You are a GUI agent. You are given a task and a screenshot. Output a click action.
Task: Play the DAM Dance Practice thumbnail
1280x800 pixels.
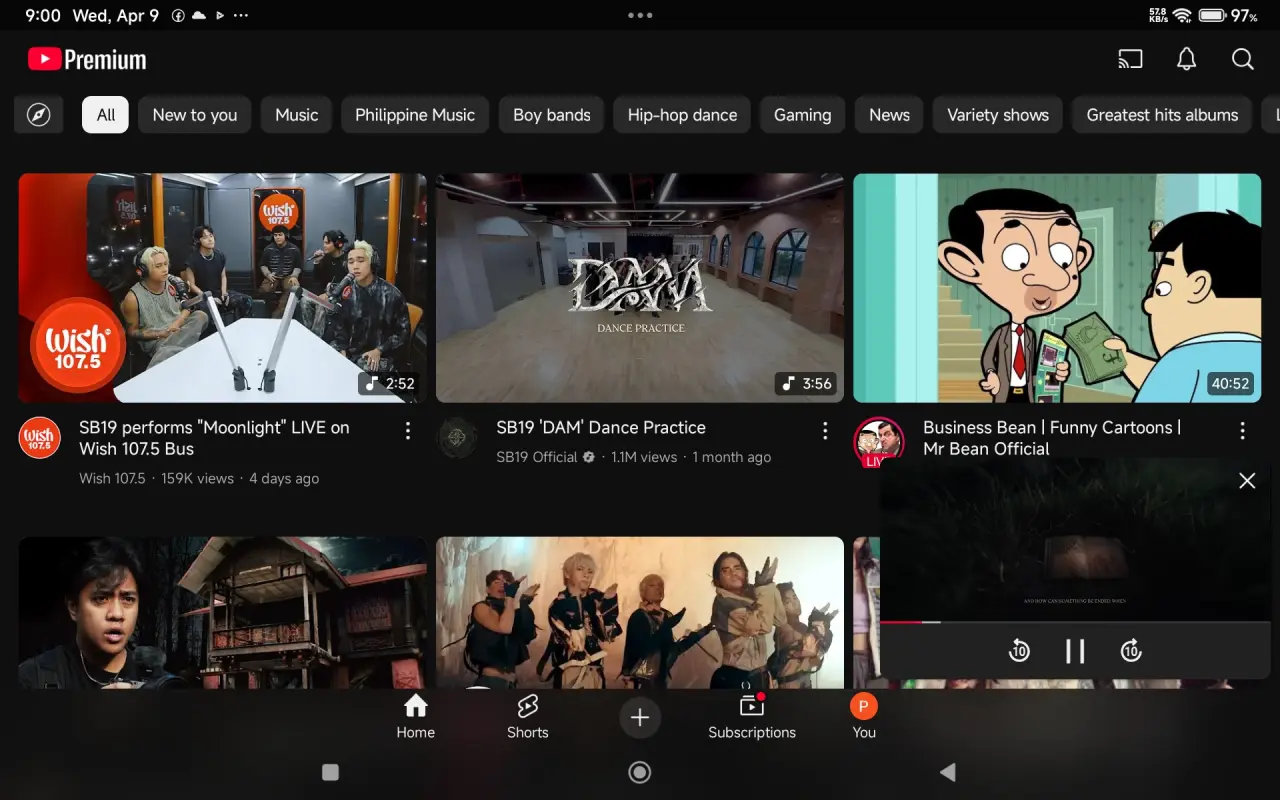pos(640,288)
